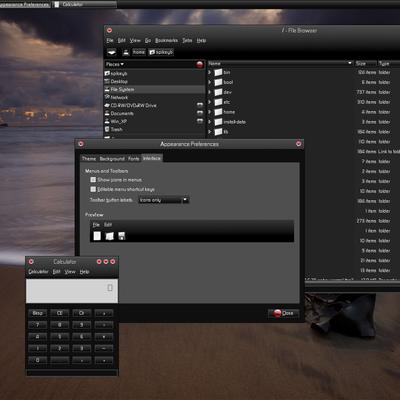The width and height of the screenshot is (400, 400).
Task: Click the Clr button in Calculator
Action: click(82, 313)
